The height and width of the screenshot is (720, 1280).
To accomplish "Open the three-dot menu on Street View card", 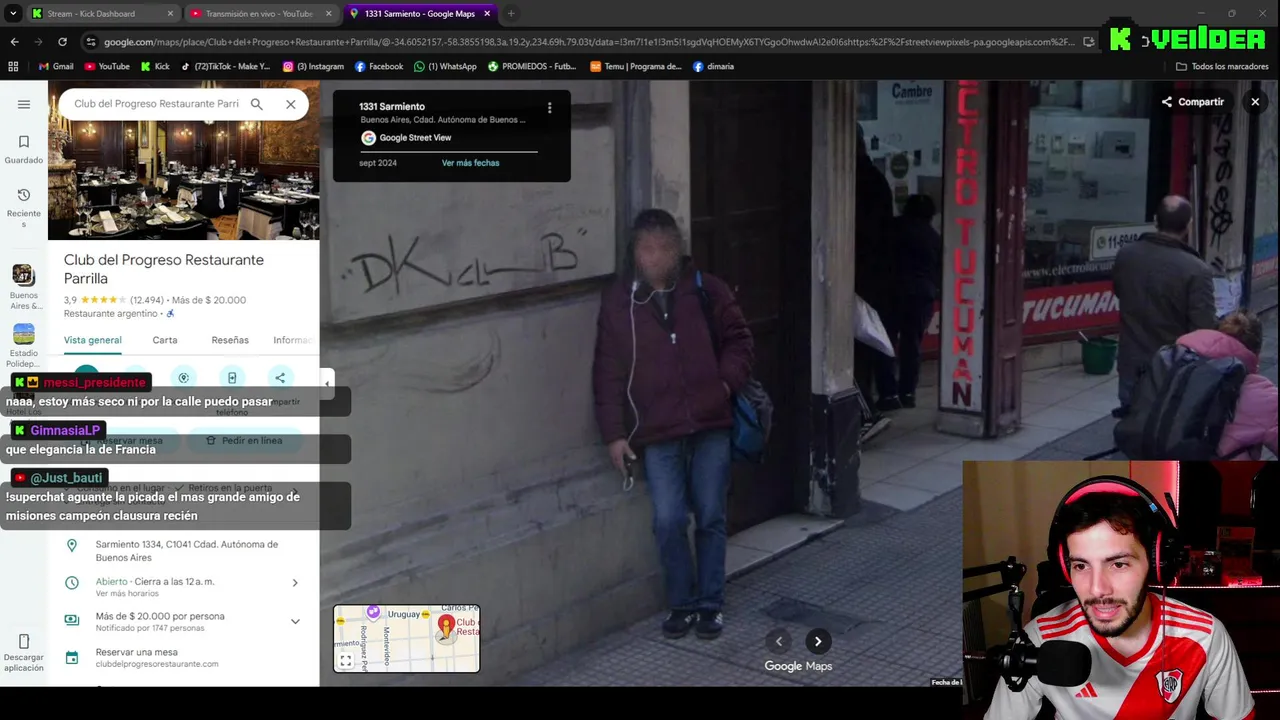I will click(x=549, y=108).
